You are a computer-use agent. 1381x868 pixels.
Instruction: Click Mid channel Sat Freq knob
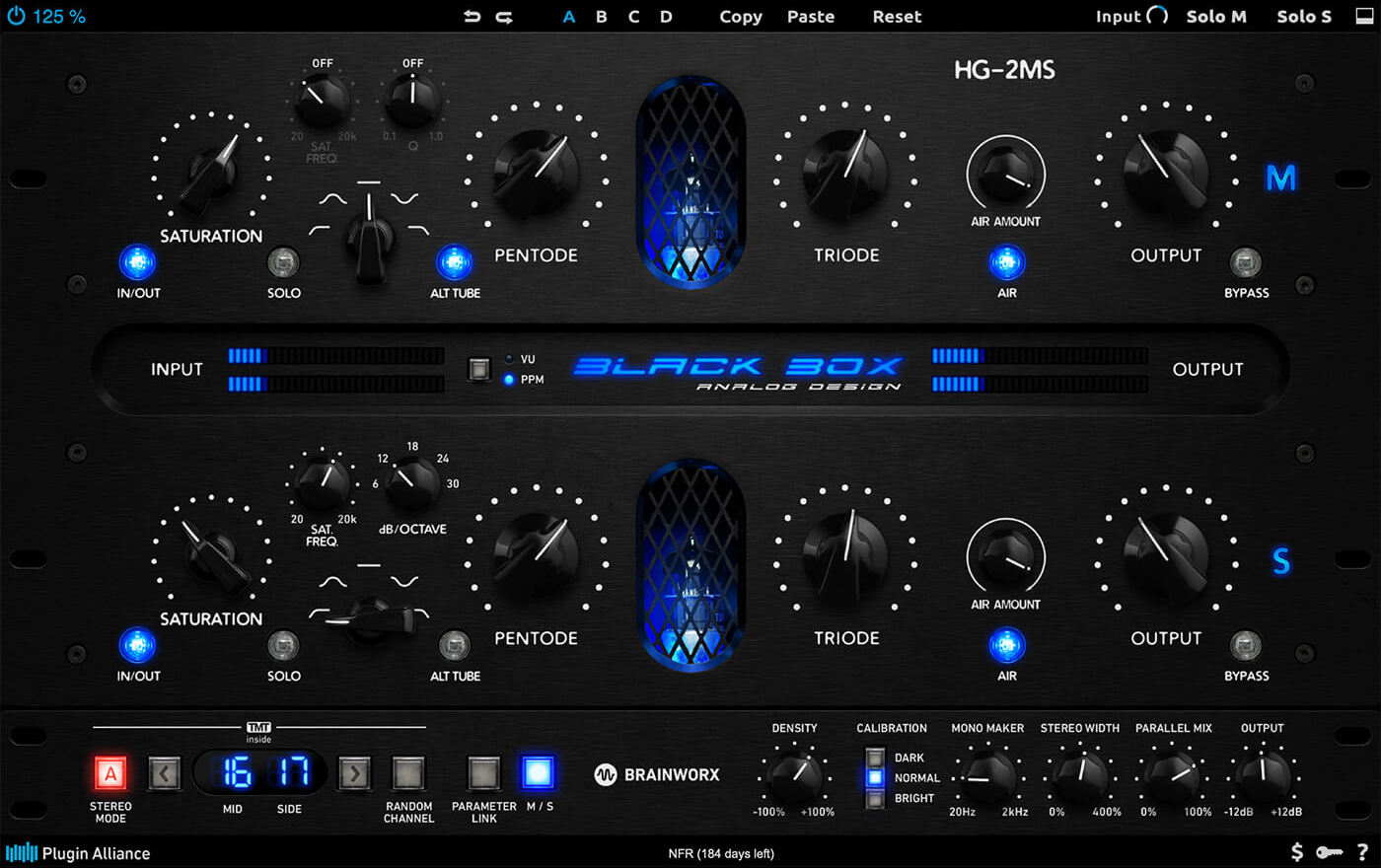point(323,101)
